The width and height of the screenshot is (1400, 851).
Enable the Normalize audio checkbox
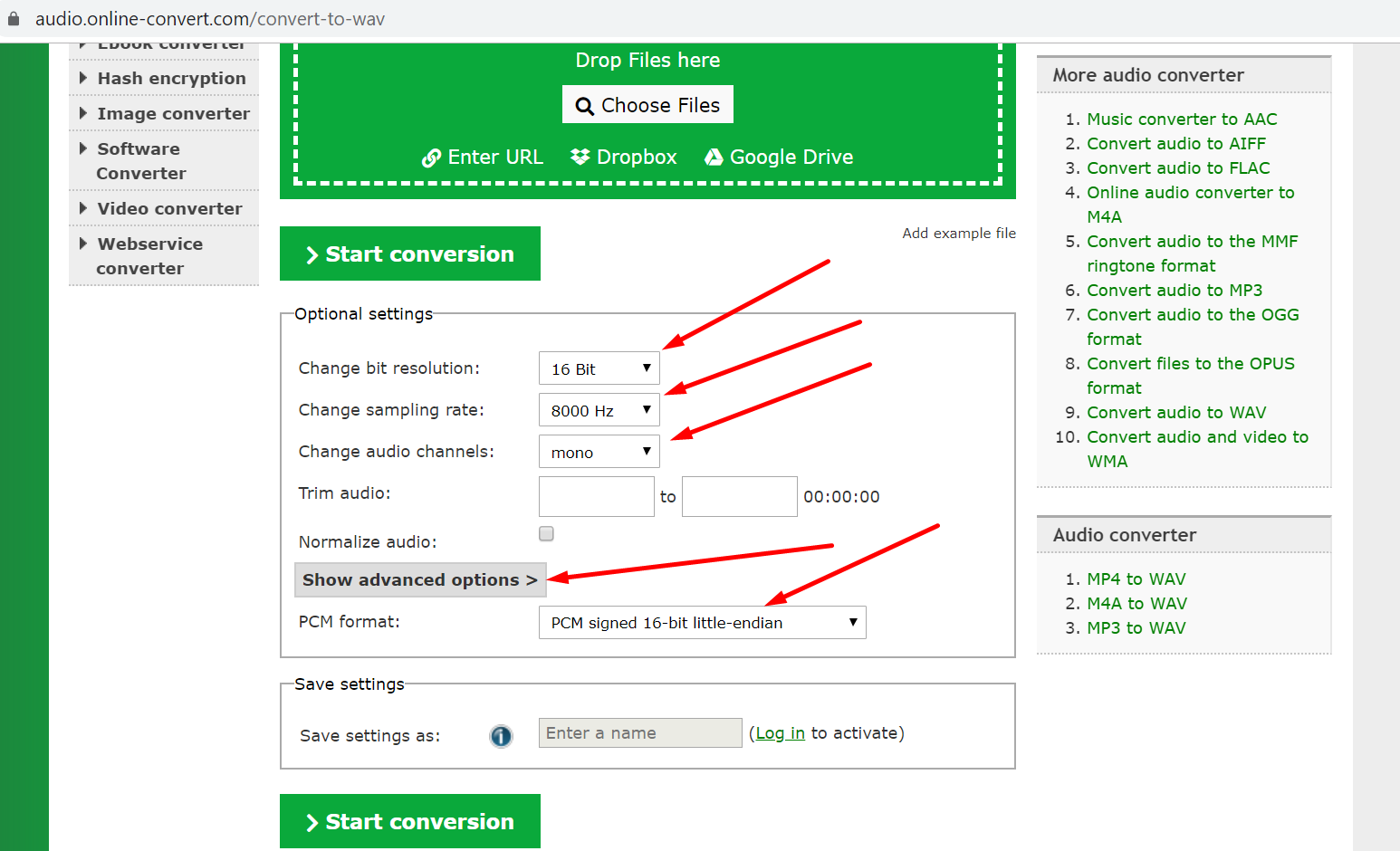tap(546, 534)
